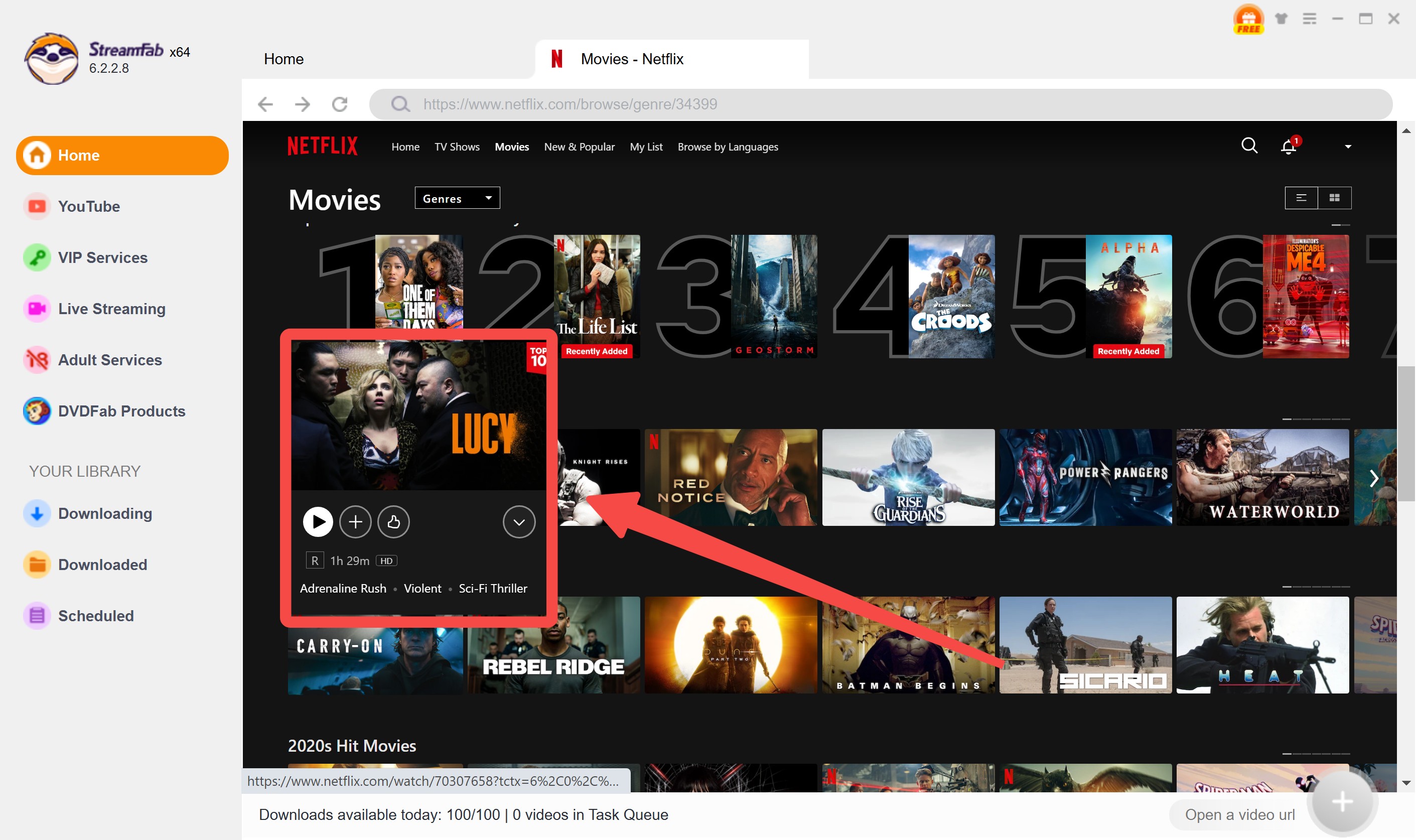This screenshot has height=840, width=1416.
Task: Open The Life List poster
Action: (x=597, y=297)
